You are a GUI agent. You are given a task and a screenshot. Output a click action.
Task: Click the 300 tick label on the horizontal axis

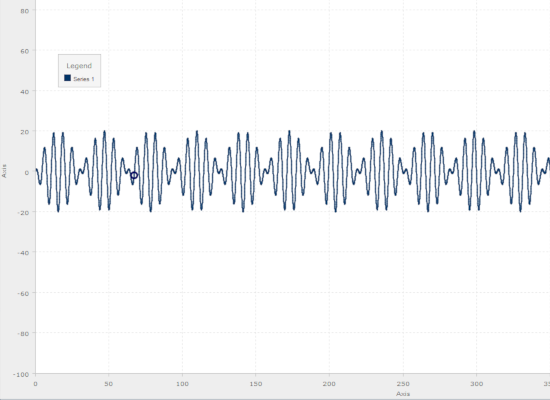pos(476,384)
